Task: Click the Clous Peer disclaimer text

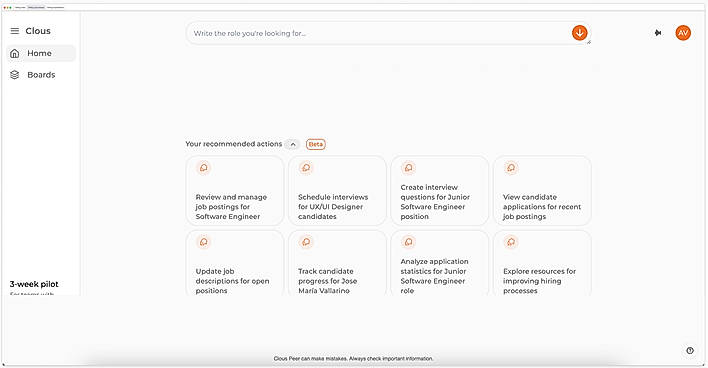Action: tap(354, 359)
